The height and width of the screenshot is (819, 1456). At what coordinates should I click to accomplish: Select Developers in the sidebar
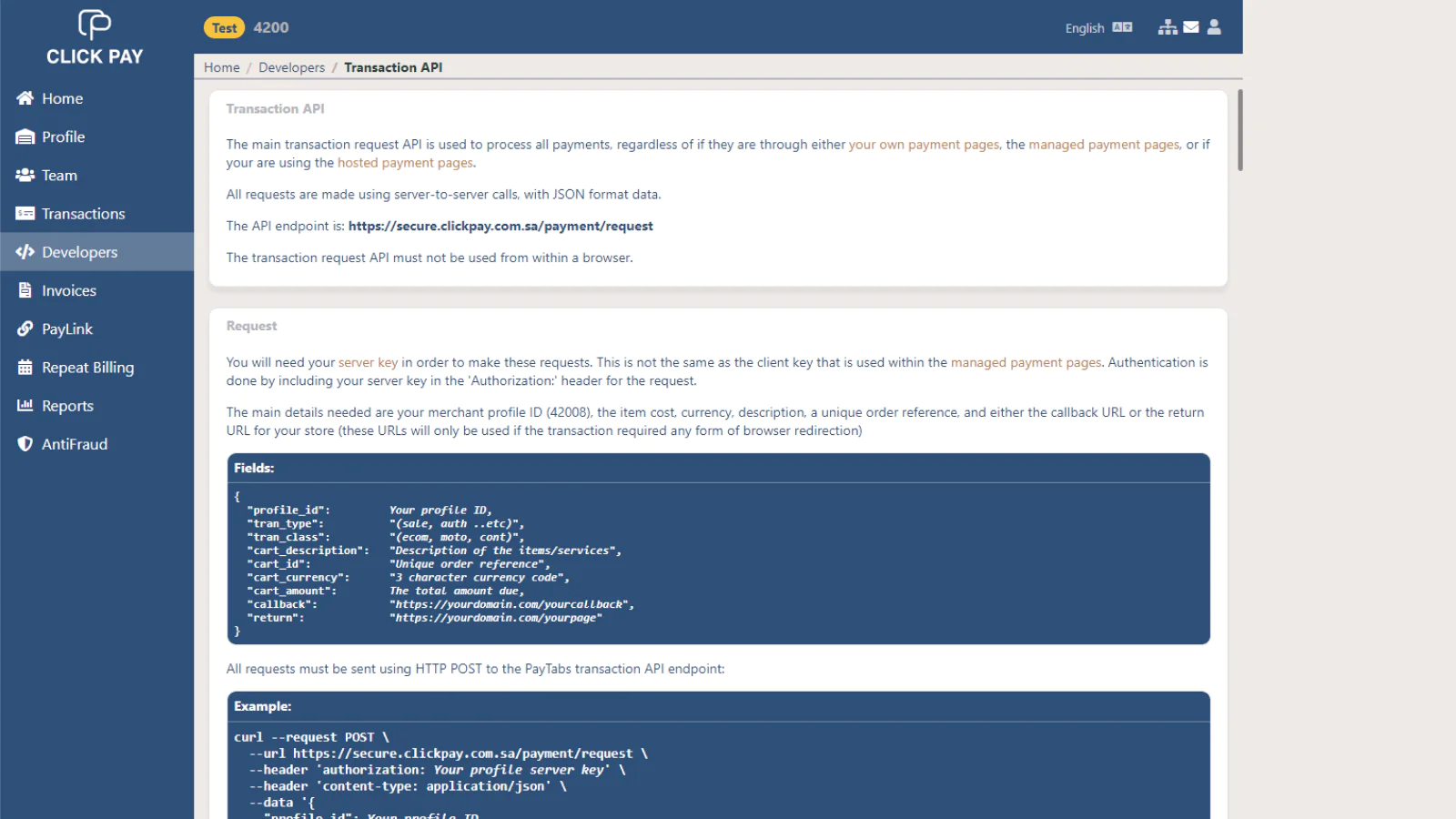coord(96,252)
